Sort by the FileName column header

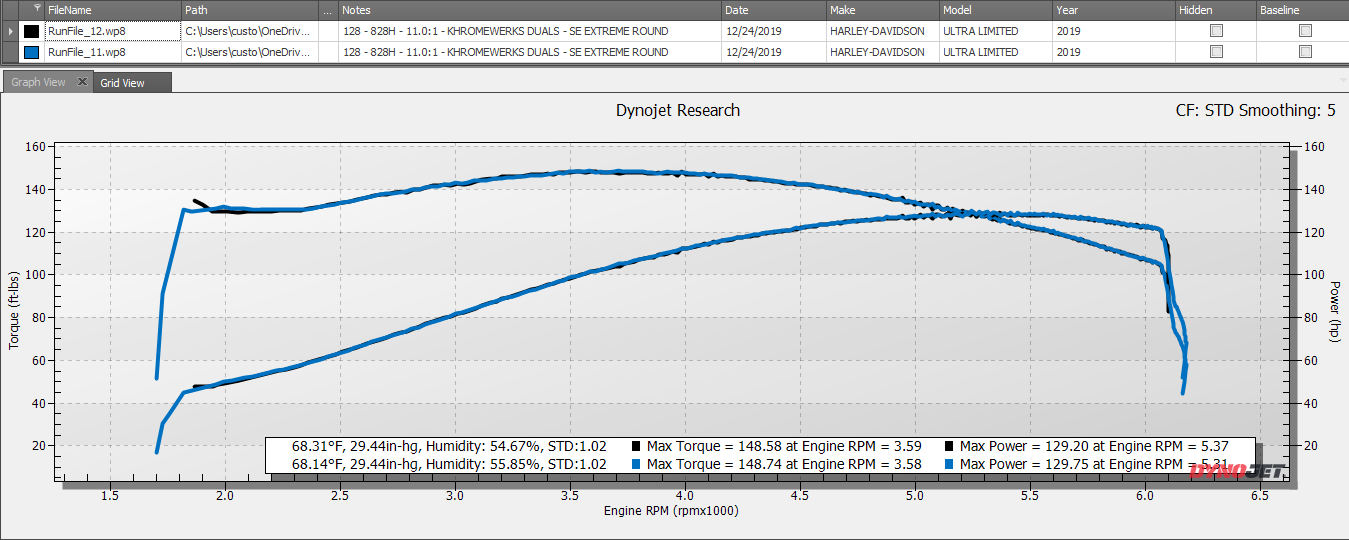(x=112, y=10)
